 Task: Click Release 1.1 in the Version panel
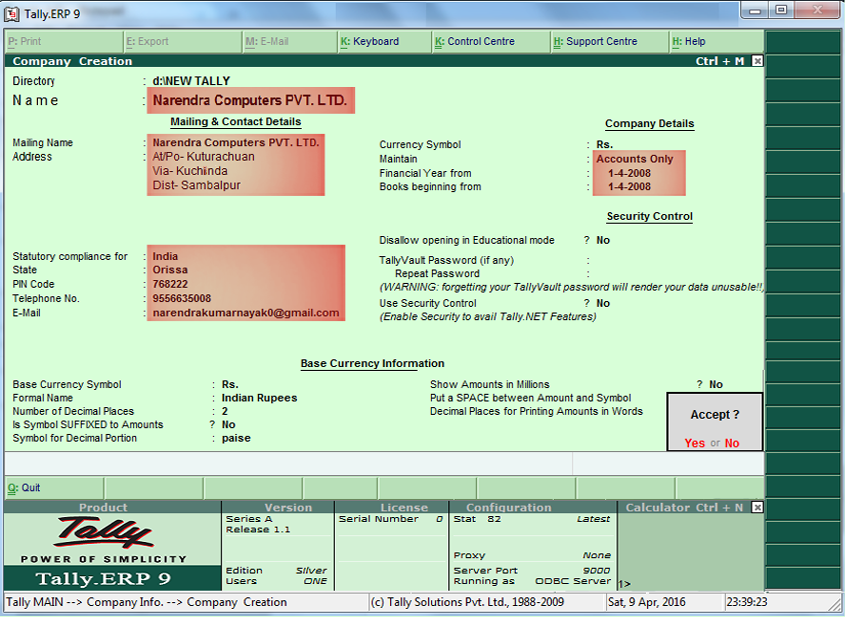tap(258, 530)
